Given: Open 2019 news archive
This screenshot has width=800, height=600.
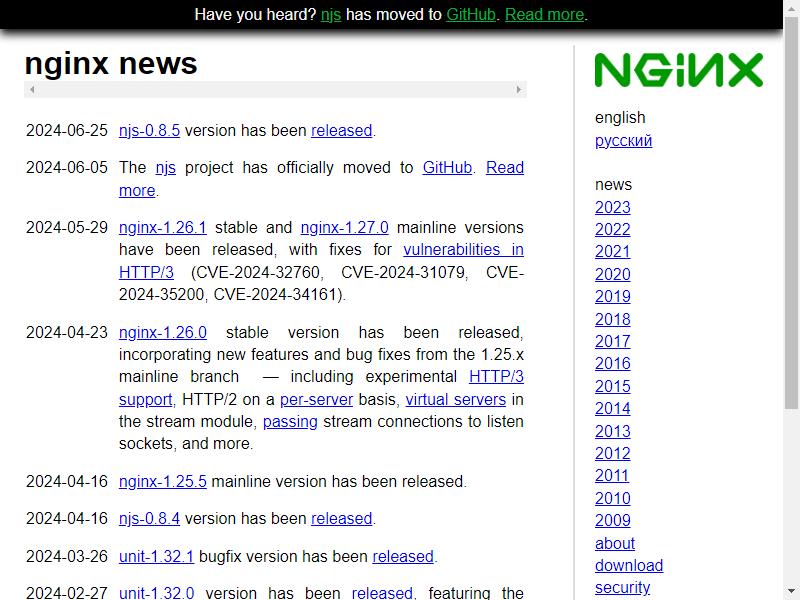Looking at the screenshot, I should tap(612, 296).
